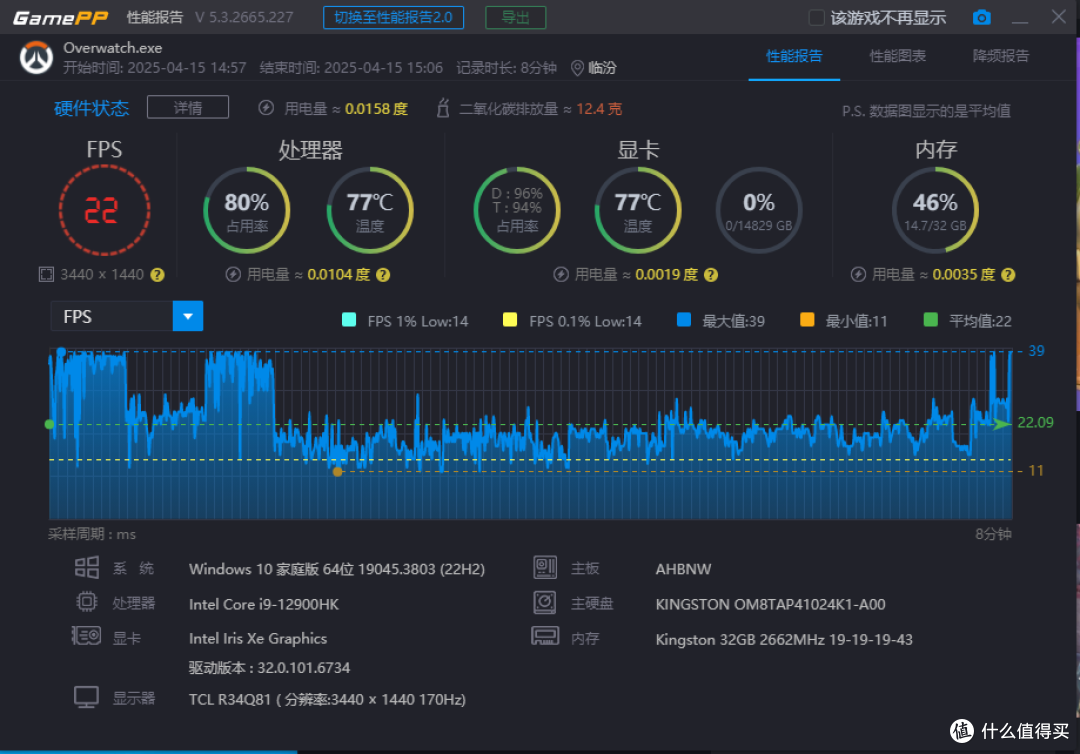
Task: Click the help icon next to 3440 x 1440
Action: click(x=158, y=275)
